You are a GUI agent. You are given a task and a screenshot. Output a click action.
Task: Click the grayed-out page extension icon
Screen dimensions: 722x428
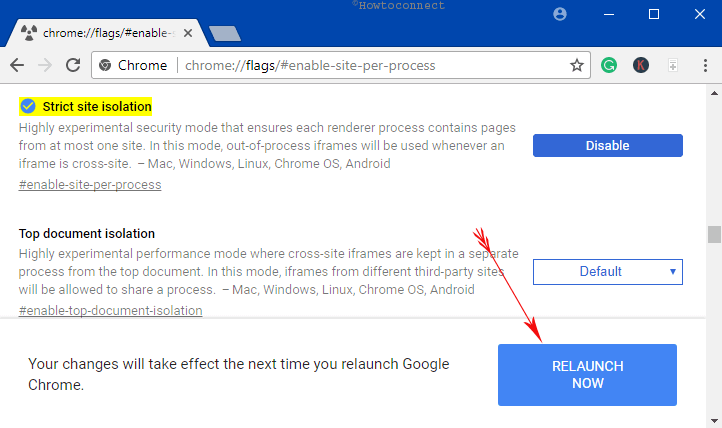tap(673, 65)
